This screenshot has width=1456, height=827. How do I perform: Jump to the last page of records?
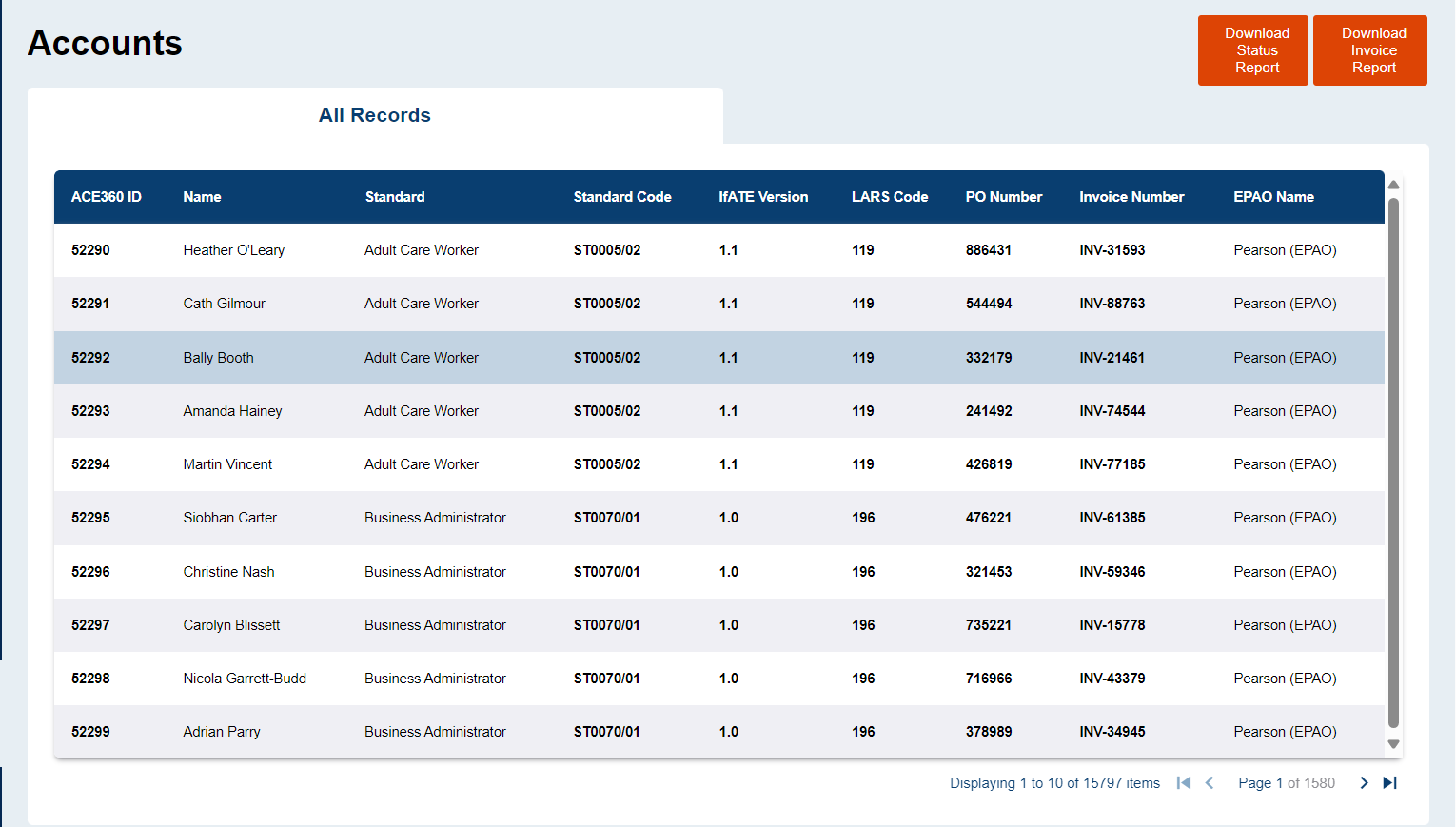click(1389, 782)
